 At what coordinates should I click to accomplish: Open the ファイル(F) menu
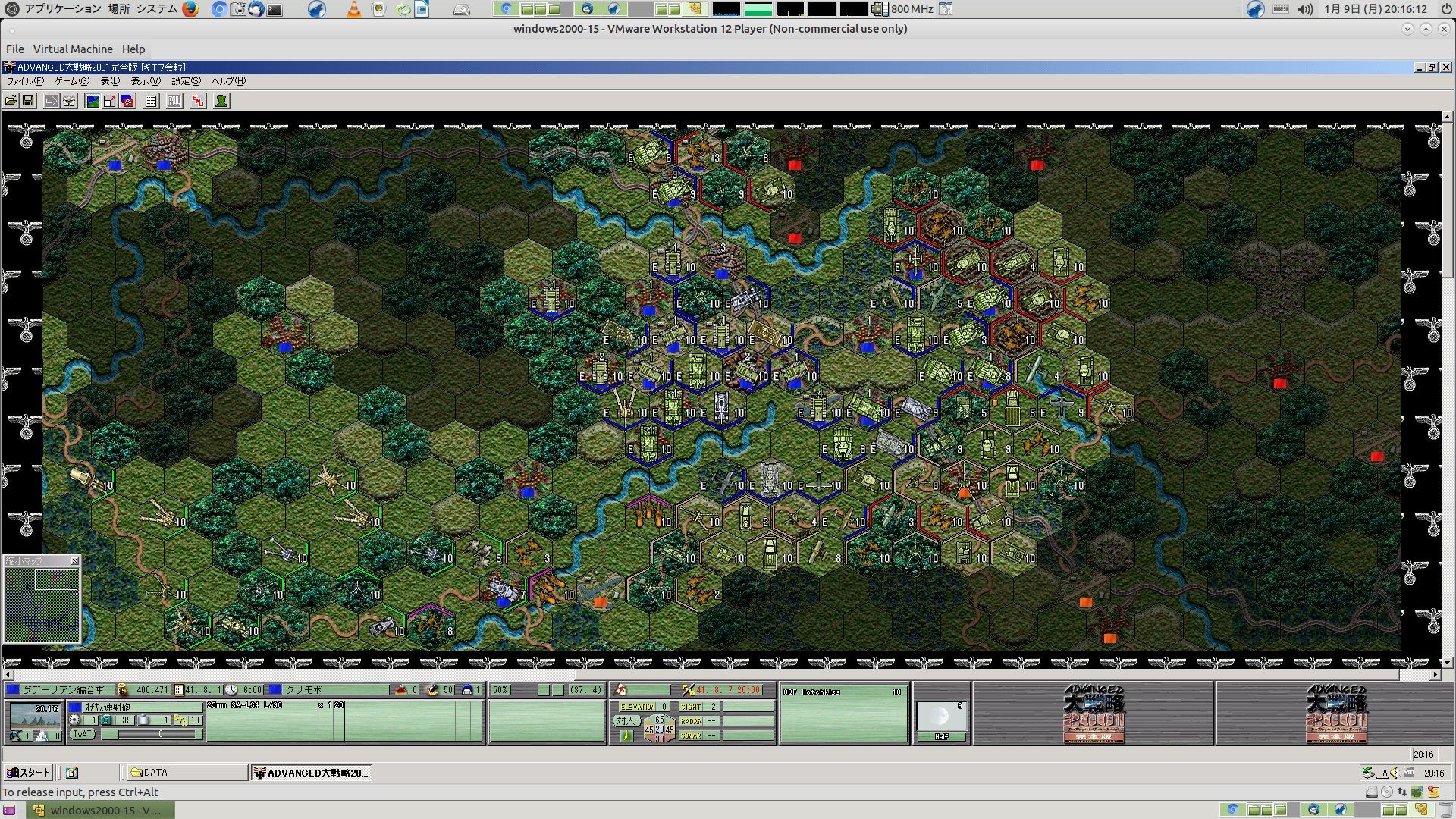[x=25, y=81]
